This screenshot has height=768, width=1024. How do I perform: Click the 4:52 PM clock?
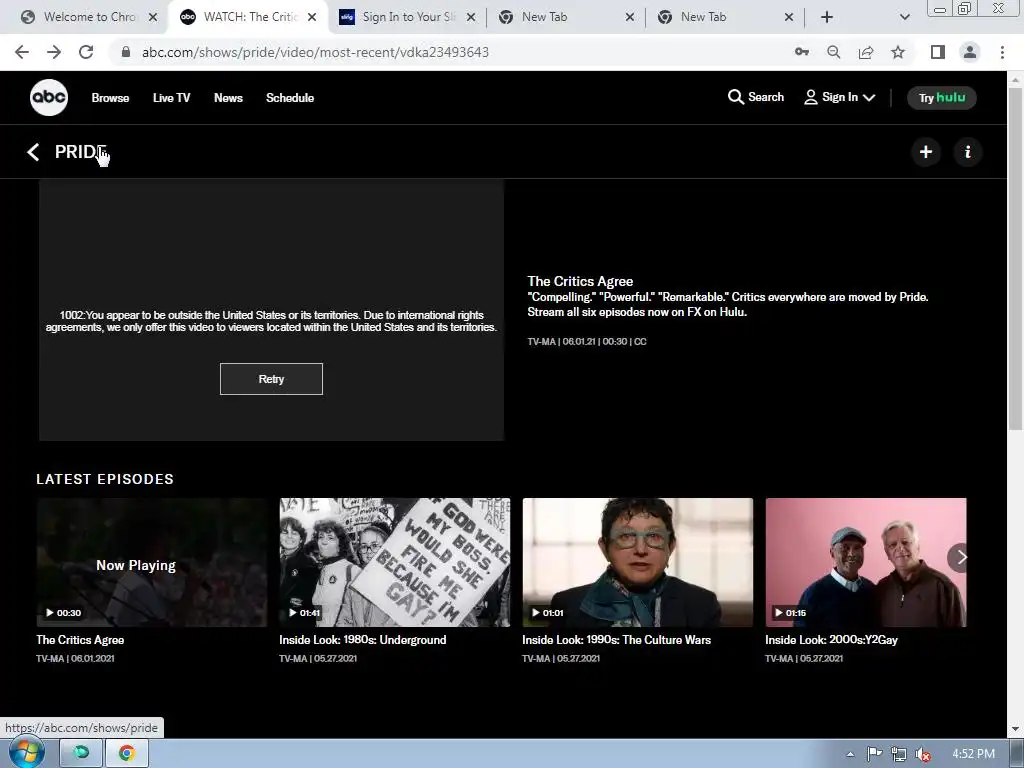pyautogui.click(x=973, y=754)
